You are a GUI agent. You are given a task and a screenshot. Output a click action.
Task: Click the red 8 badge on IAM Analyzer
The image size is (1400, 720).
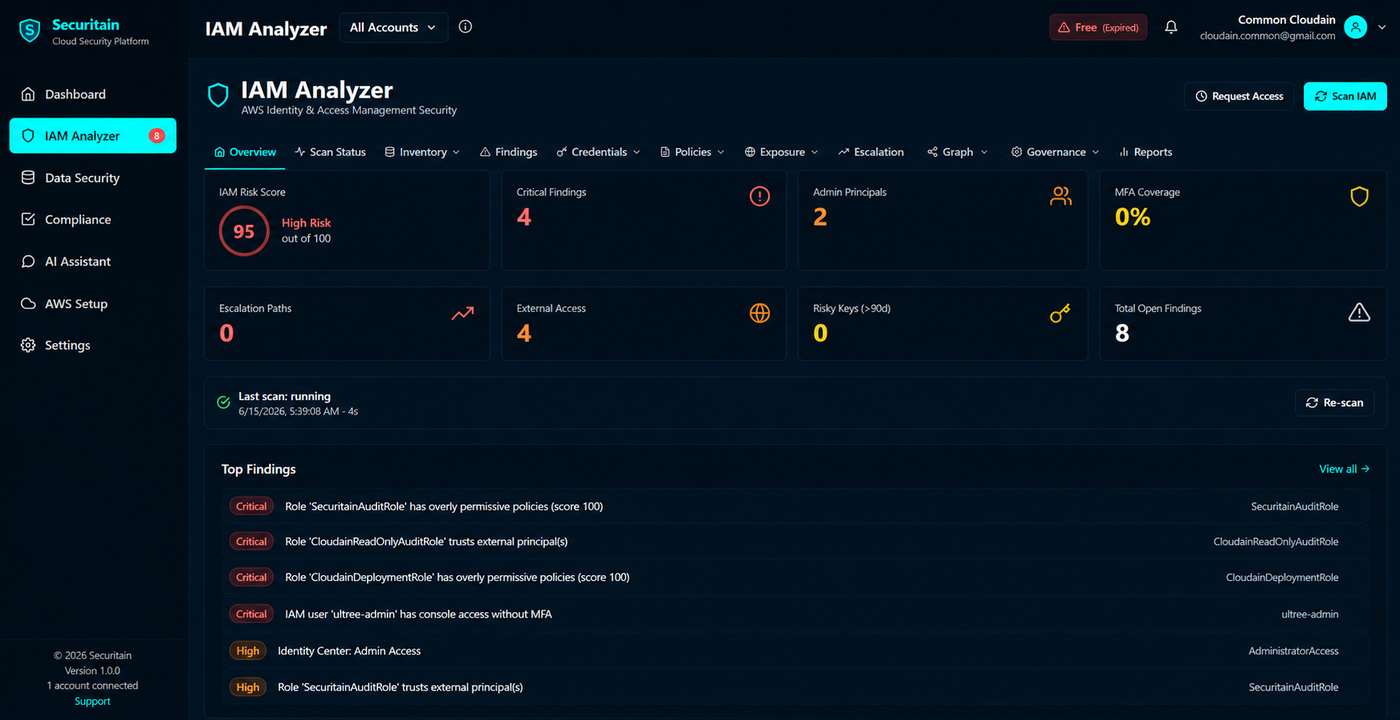(x=157, y=136)
